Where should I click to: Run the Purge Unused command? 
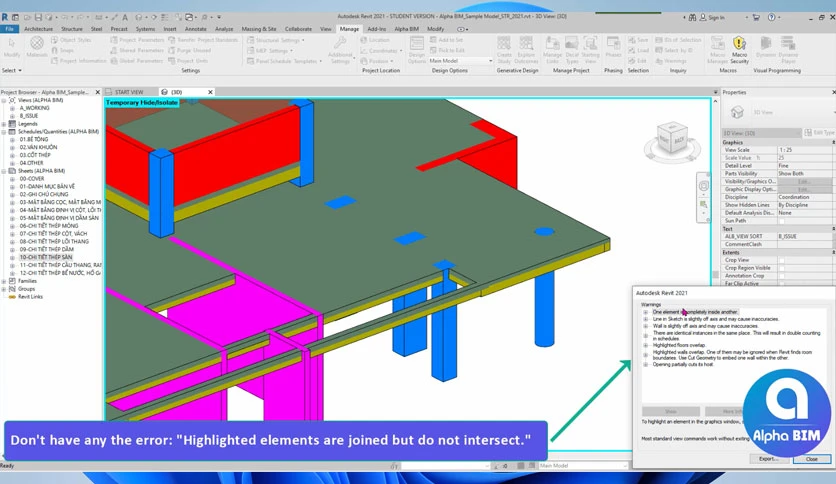tap(190, 50)
